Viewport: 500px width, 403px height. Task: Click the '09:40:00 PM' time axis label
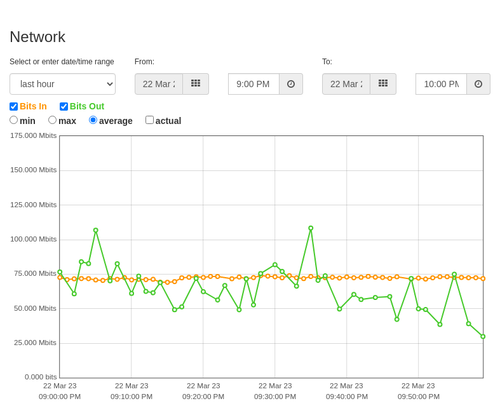[x=347, y=397]
